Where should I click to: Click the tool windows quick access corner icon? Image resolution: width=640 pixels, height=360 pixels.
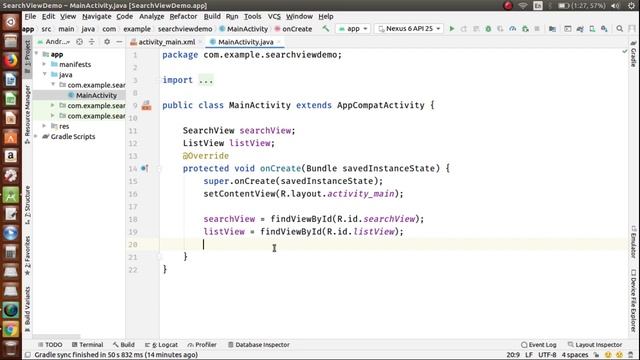coord(27,355)
